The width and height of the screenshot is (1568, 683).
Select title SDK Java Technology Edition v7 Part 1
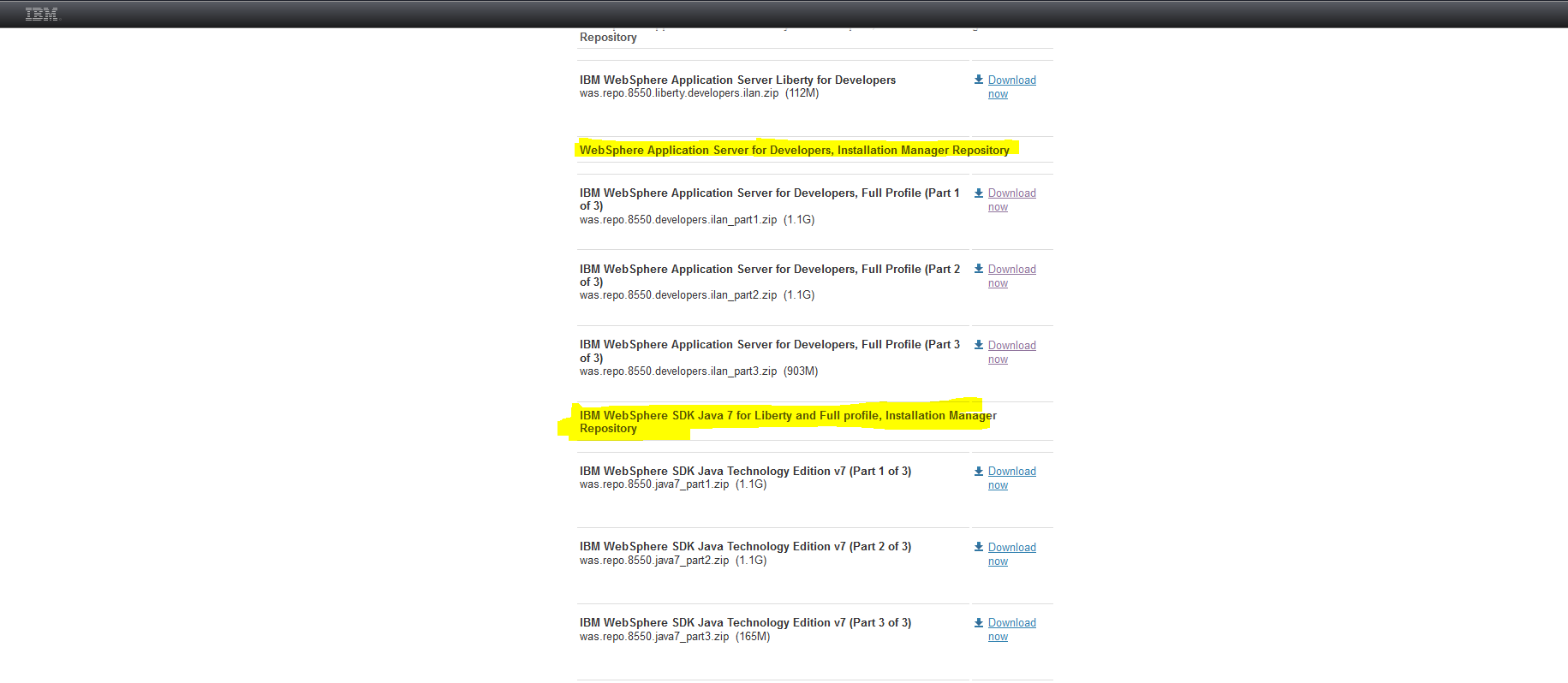pyautogui.click(x=745, y=471)
